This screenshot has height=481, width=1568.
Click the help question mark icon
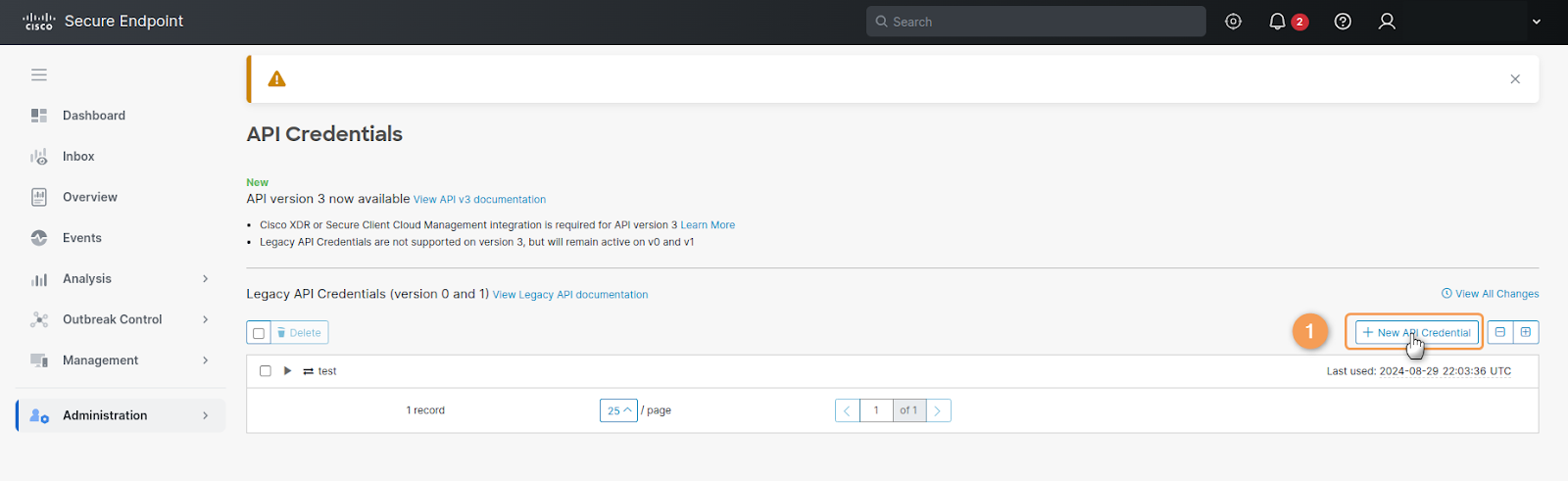click(1343, 22)
